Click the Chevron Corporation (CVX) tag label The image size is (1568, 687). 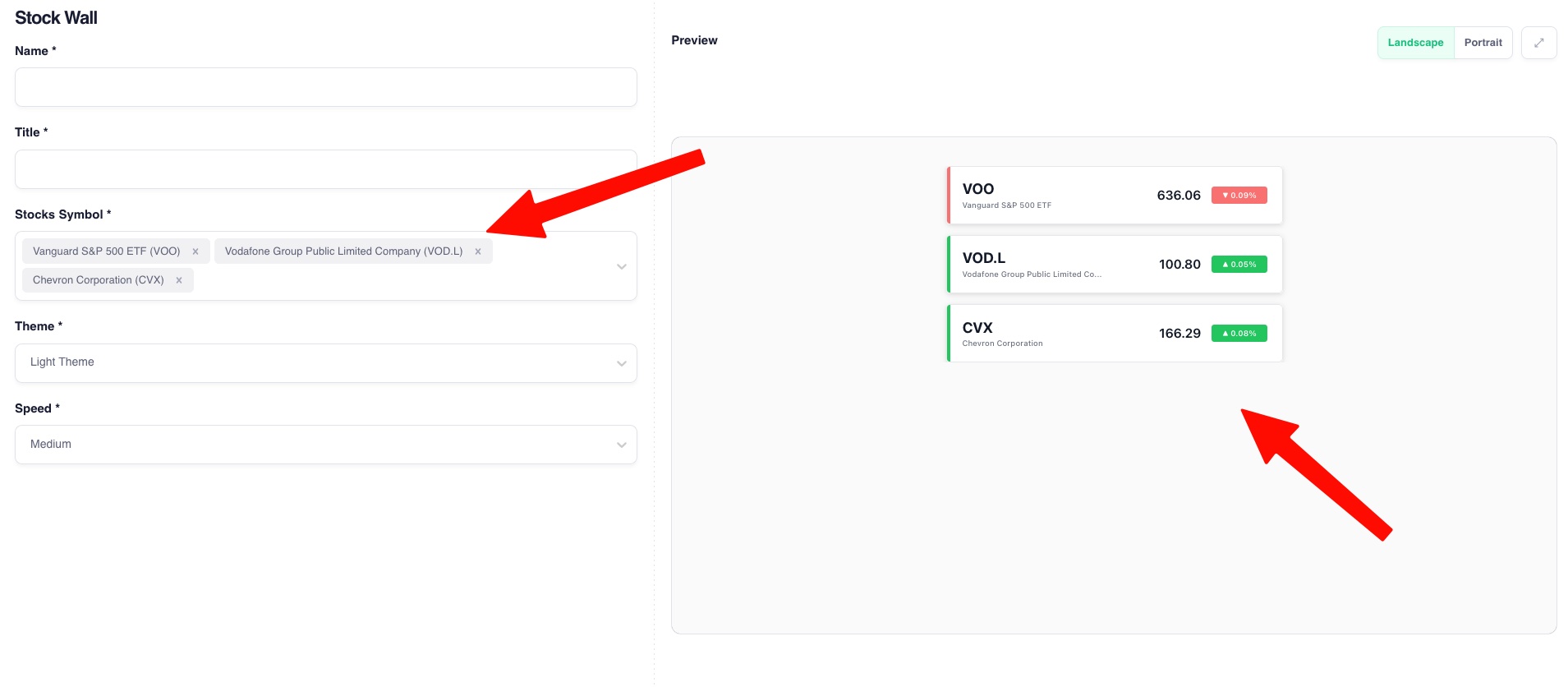coord(99,280)
